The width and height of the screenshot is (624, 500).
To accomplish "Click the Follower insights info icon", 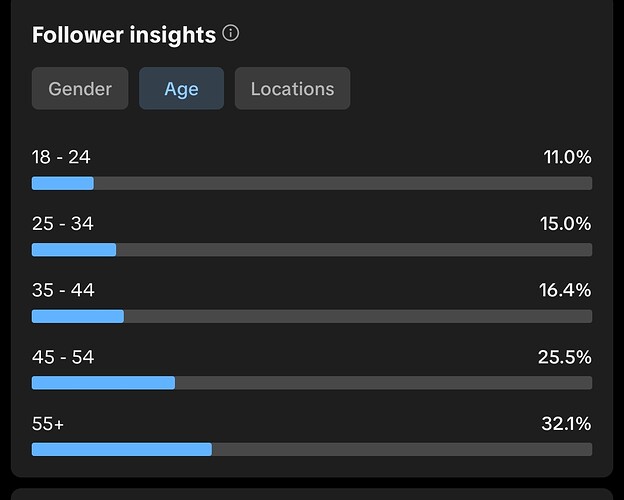I will coord(231,34).
